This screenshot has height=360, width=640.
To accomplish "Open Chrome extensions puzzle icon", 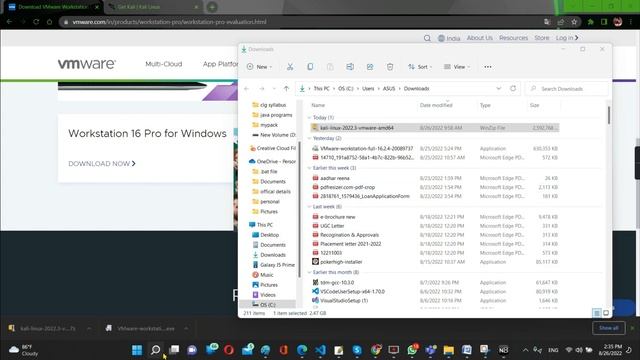I will tap(590, 22).
